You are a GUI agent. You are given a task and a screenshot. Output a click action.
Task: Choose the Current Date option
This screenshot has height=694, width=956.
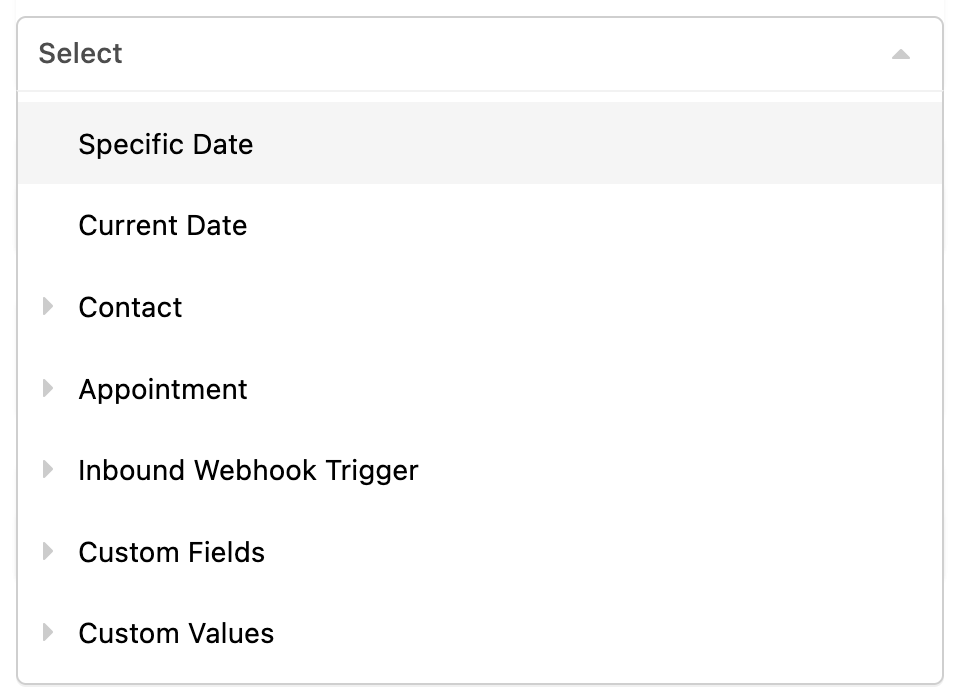point(163,226)
